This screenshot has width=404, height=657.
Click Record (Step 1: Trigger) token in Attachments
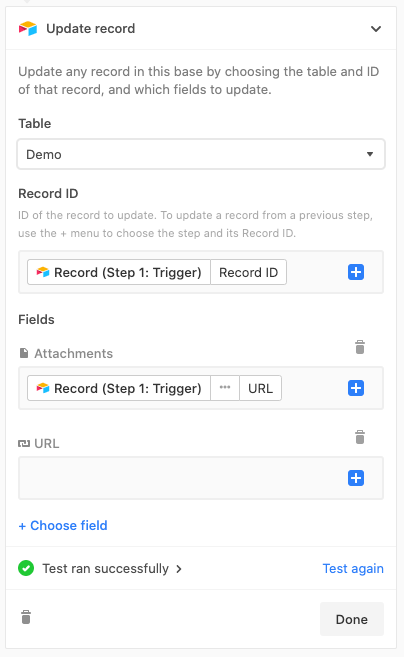[119, 388]
